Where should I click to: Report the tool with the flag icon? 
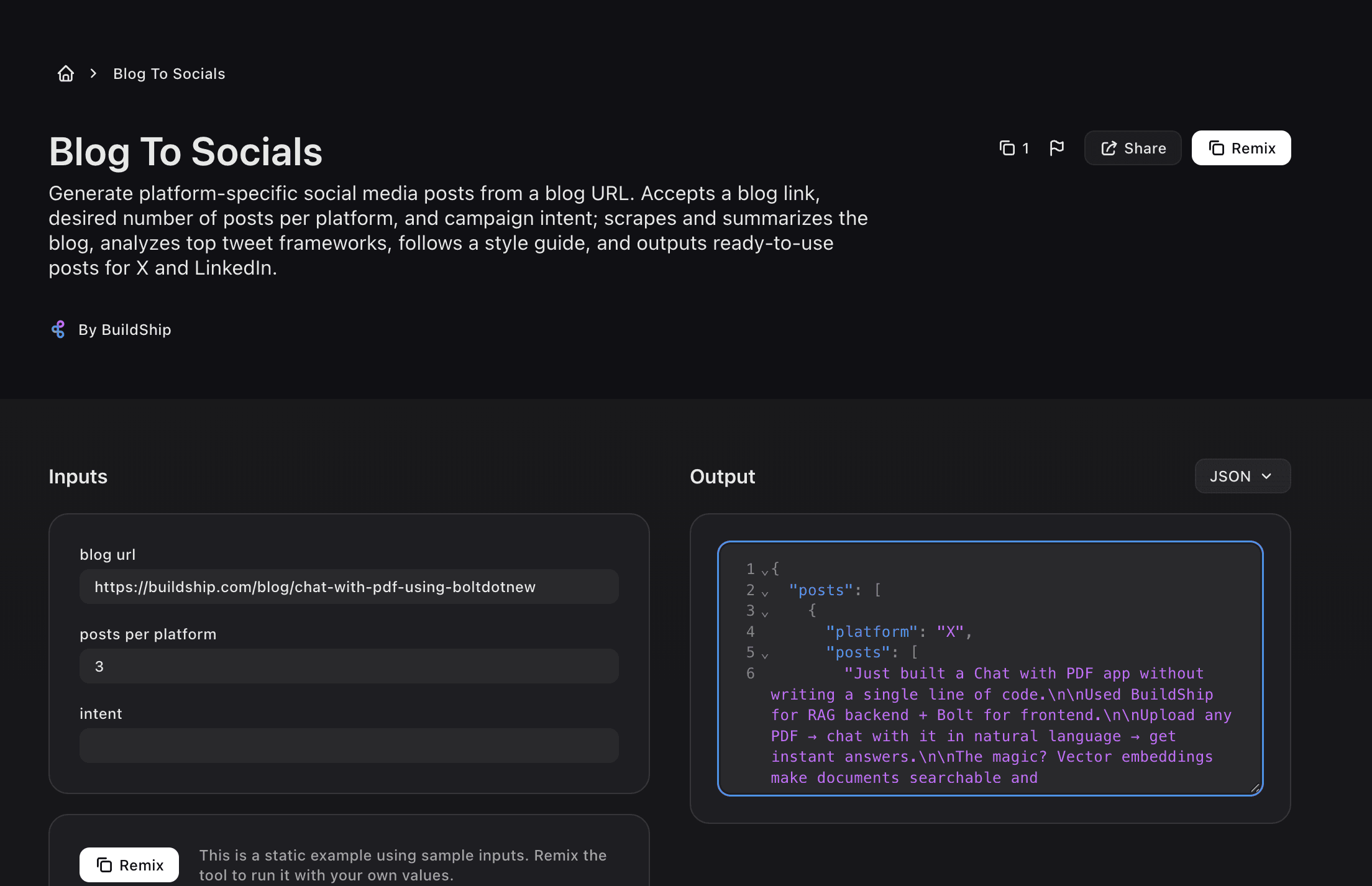click(x=1056, y=148)
